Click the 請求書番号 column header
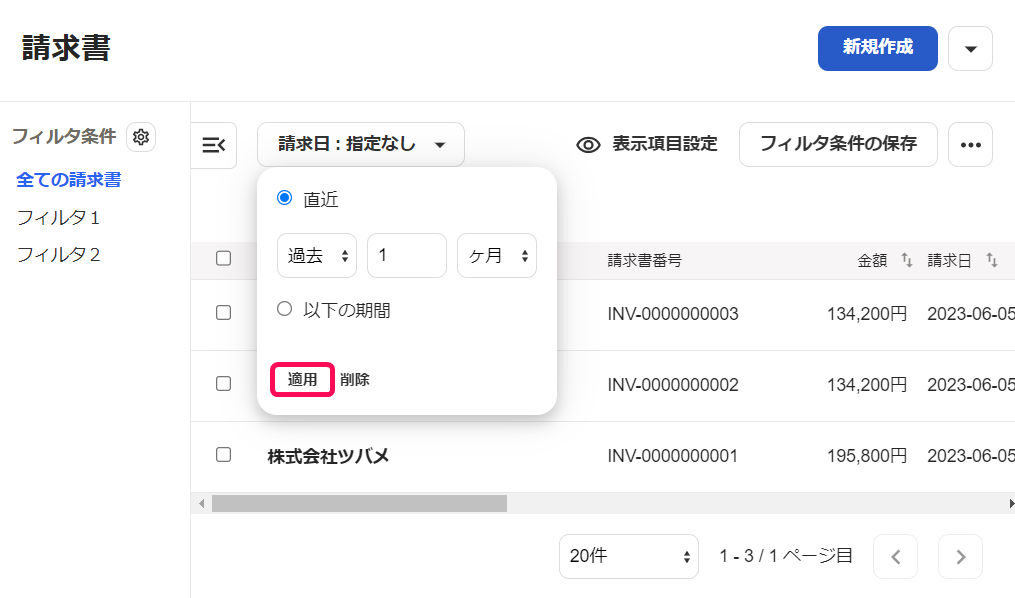The image size is (1015, 598). tap(644, 260)
